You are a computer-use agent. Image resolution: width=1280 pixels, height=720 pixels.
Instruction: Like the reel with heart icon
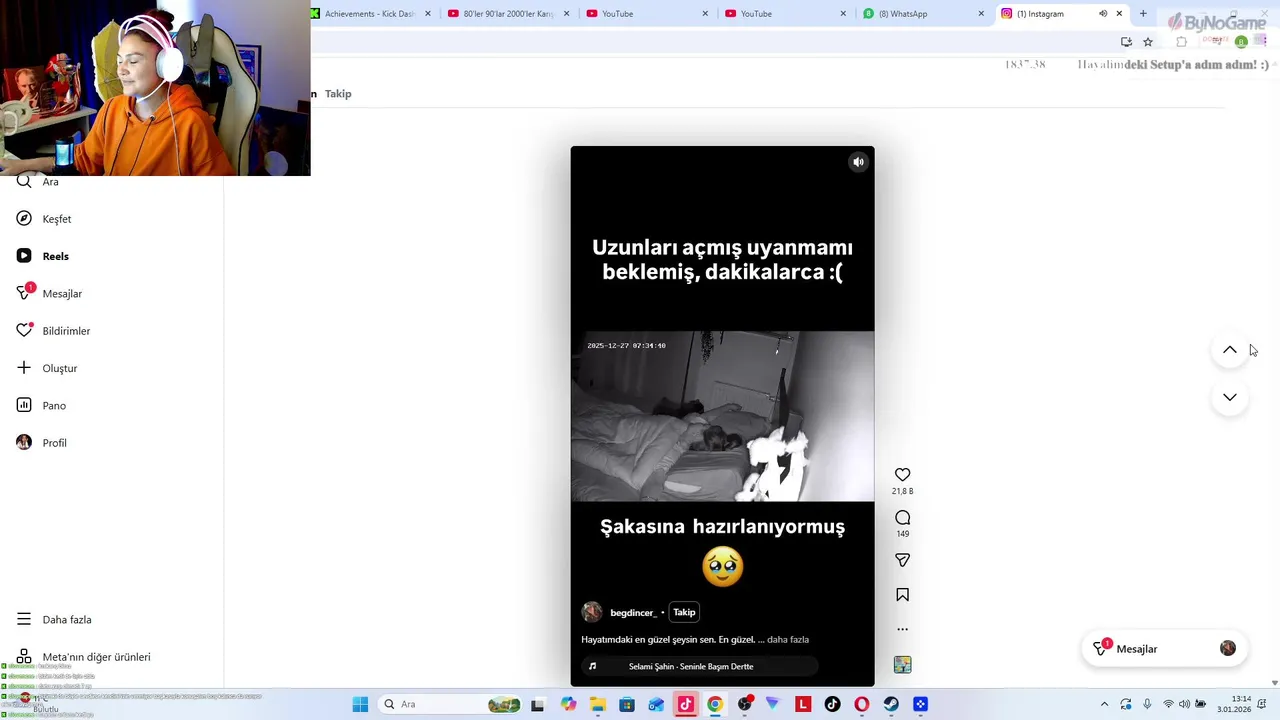[x=902, y=475]
